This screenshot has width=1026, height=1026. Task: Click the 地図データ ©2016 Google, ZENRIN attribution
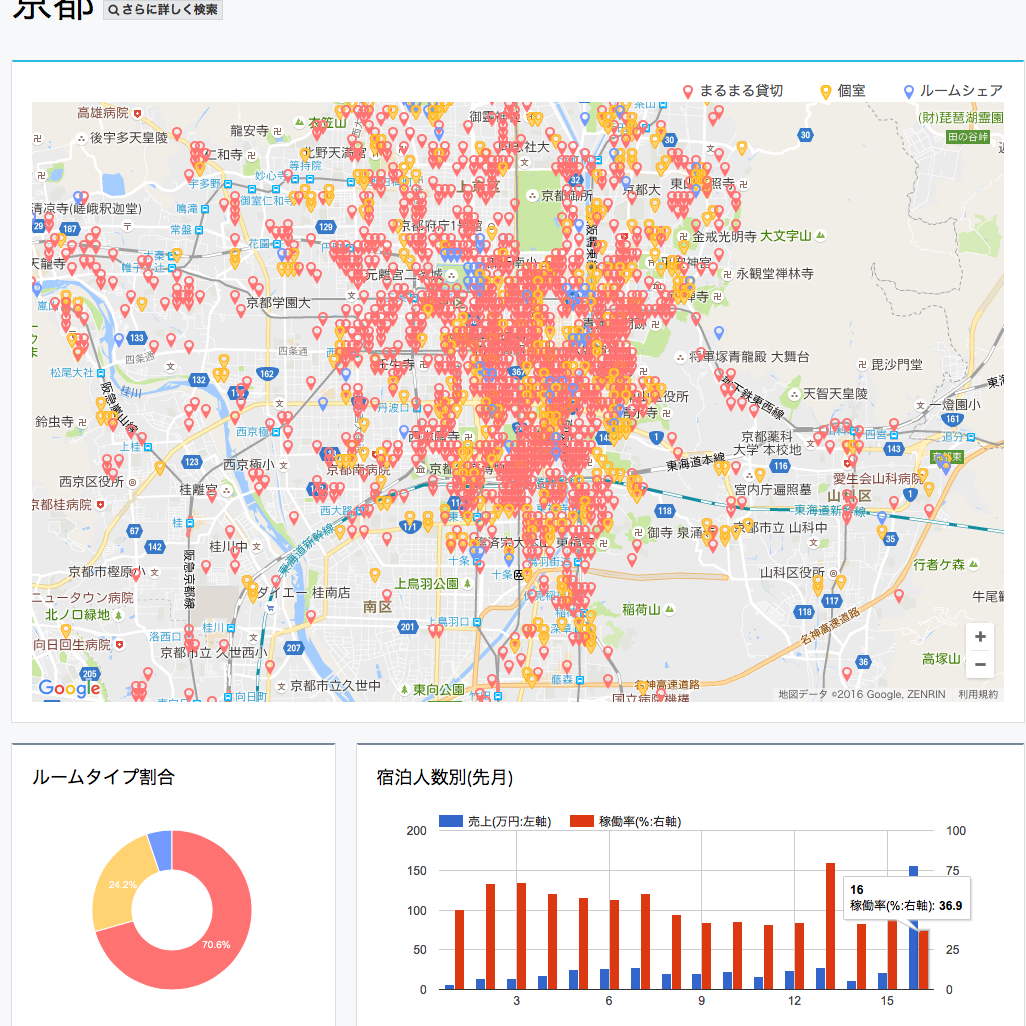(x=862, y=694)
